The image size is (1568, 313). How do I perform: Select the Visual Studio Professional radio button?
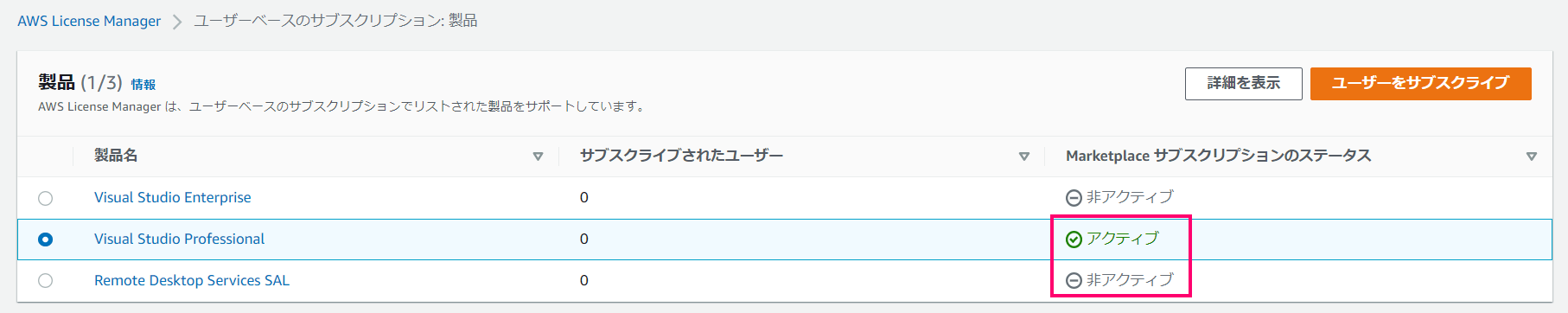46,240
